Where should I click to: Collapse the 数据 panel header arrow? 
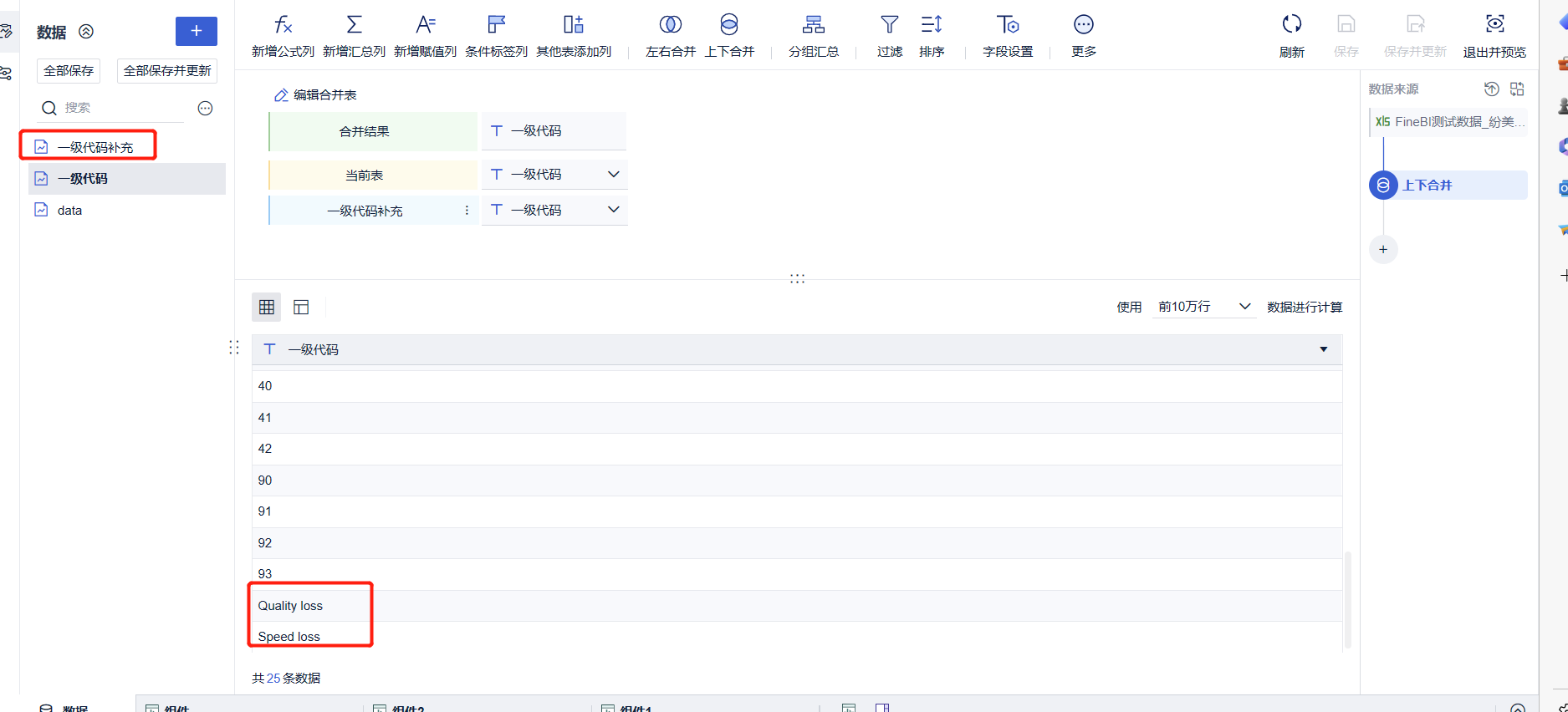(x=86, y=32)
